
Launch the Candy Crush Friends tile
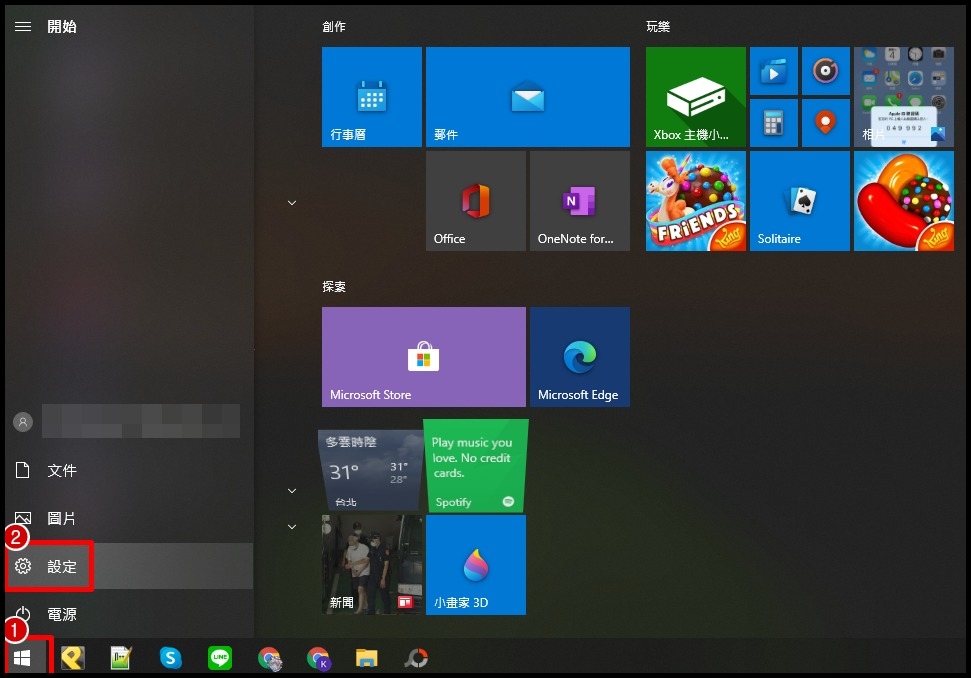click(695, 201)
